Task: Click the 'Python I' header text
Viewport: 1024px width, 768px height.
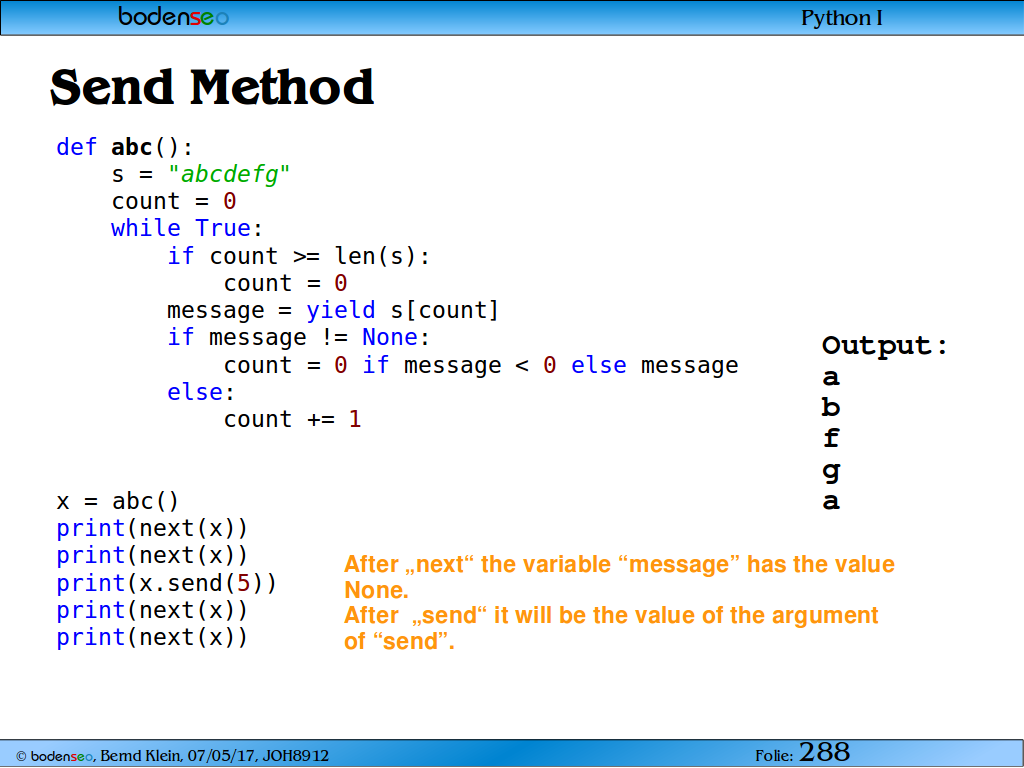Action: click(x=841, y=18)
